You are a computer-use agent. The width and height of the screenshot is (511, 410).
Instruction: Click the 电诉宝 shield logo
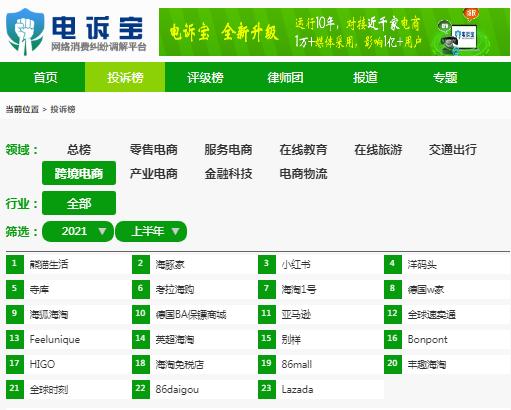pyautogui.click(x=25, y=32)
